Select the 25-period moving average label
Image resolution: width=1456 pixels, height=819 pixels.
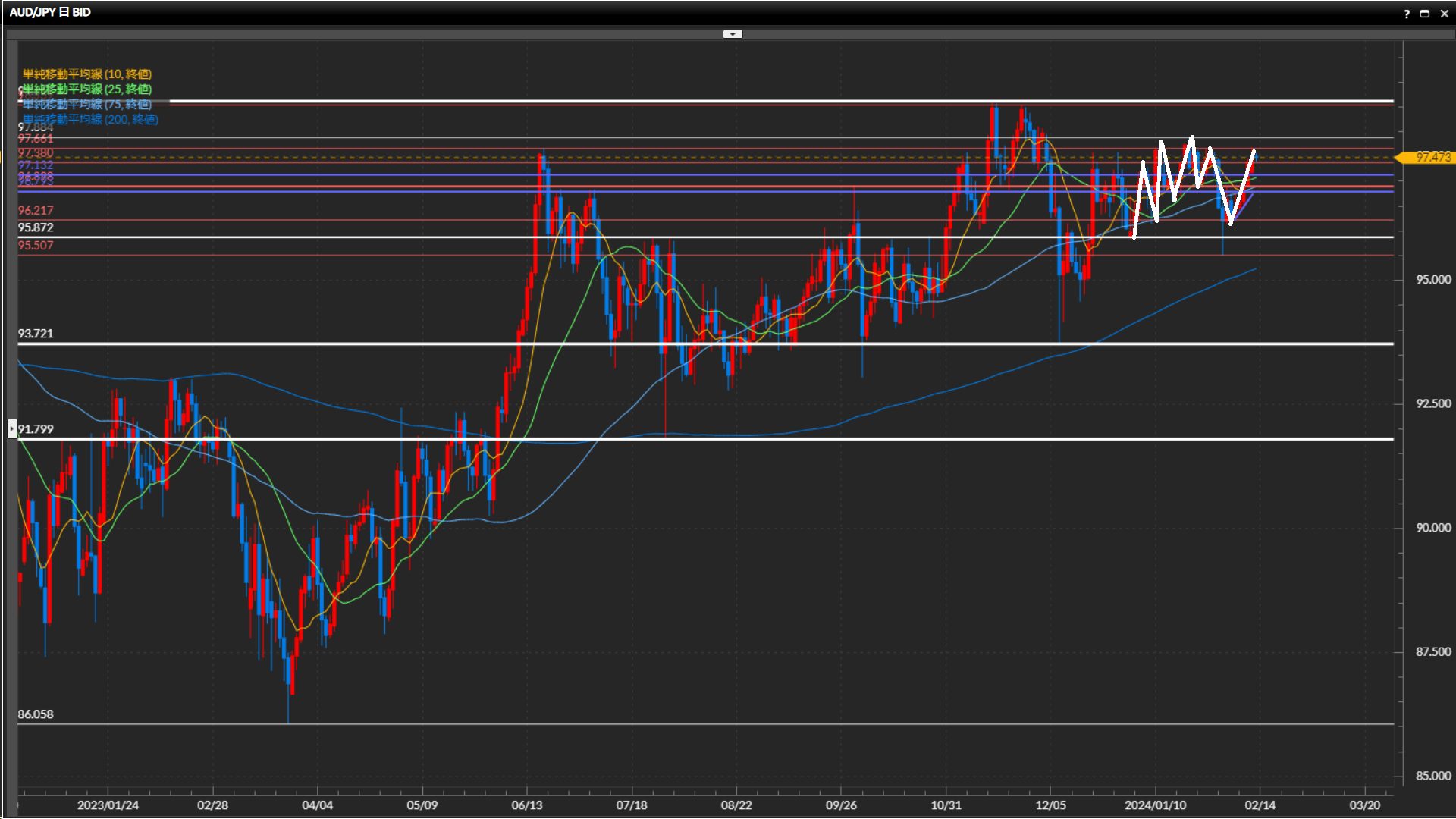click(x=87, y=89)
